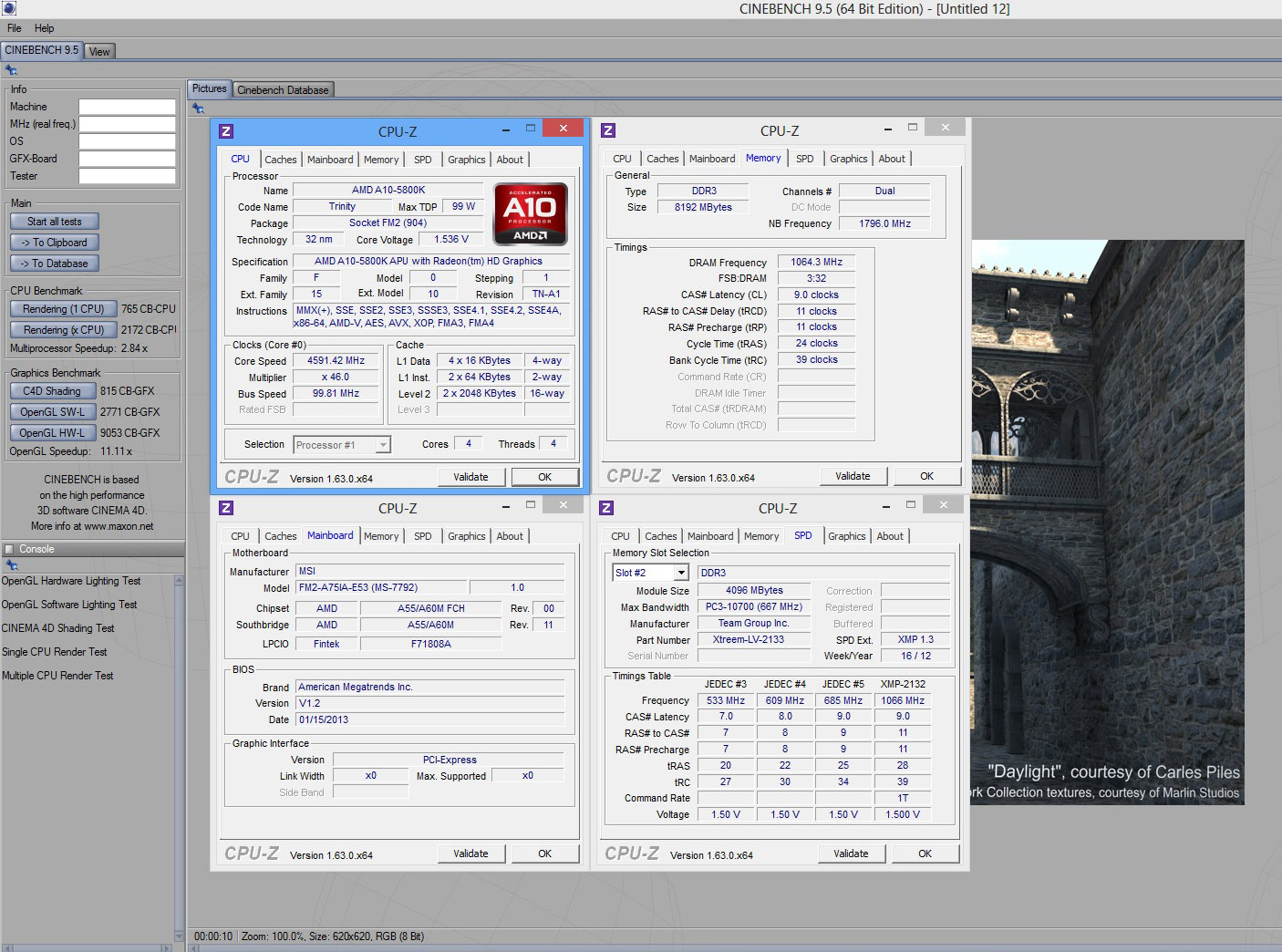Switch to the View tab
Screen dimensions: 1282x952
tap(99, 51)
